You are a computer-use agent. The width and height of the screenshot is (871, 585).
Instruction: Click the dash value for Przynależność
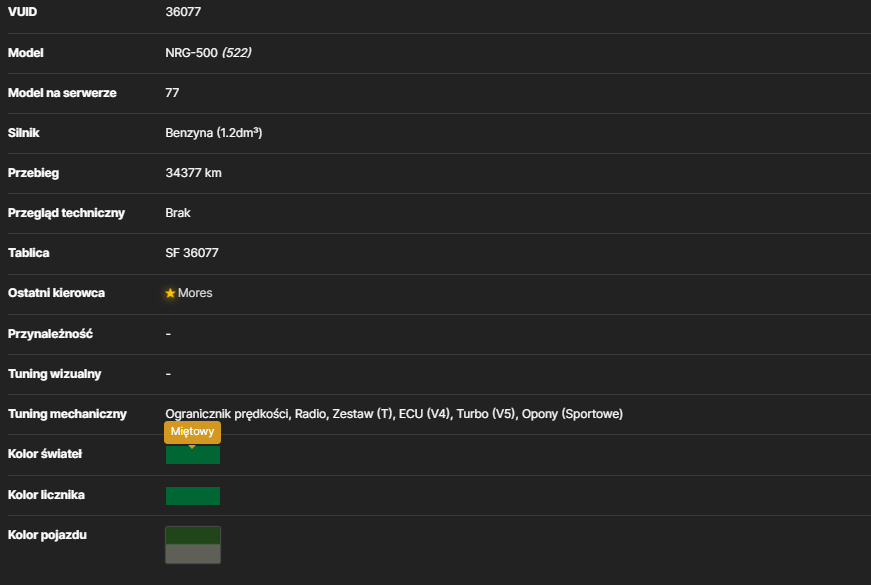(x=168, y=334)
